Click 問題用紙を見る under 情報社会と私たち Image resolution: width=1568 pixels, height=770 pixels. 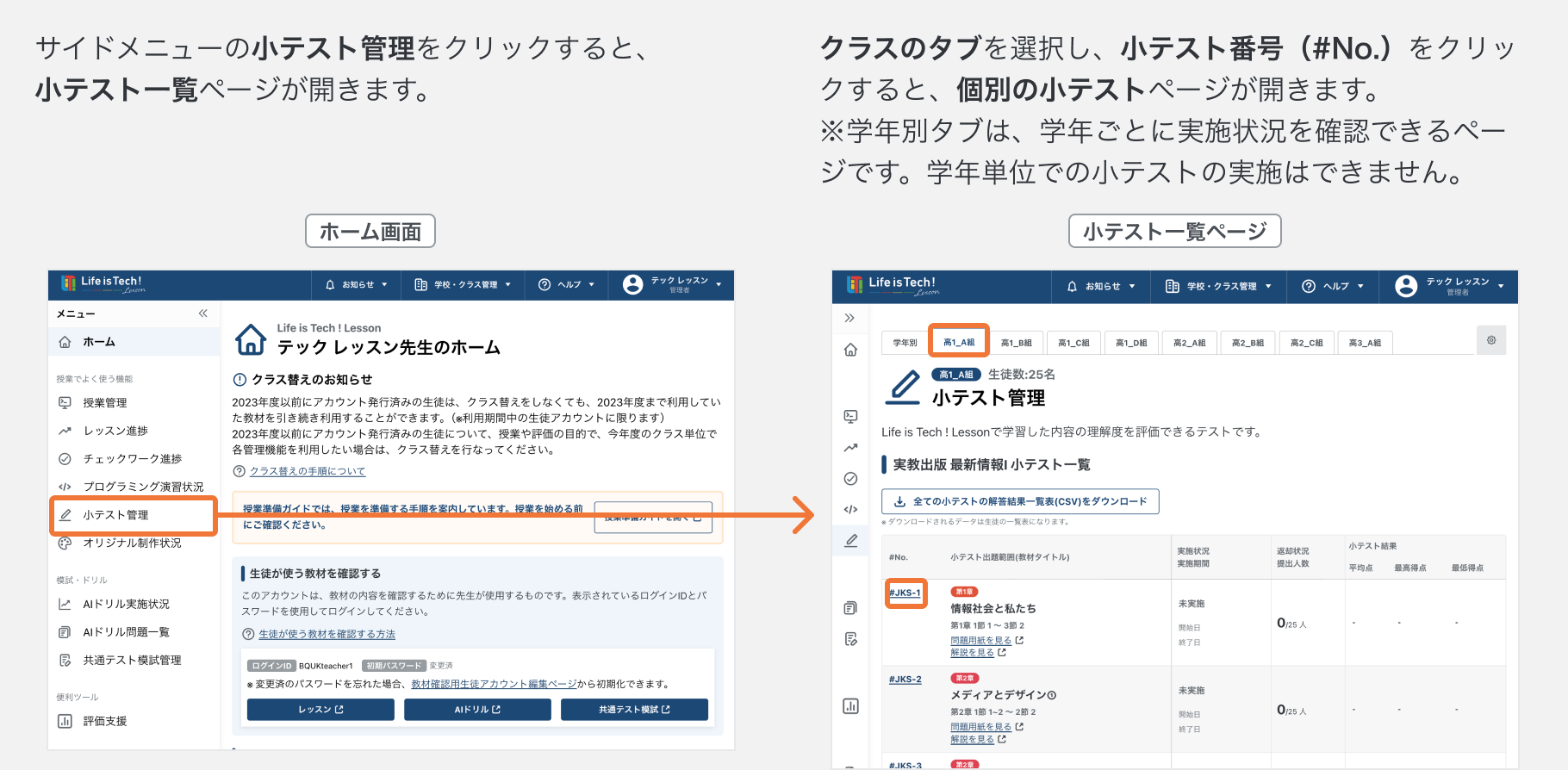981,641
